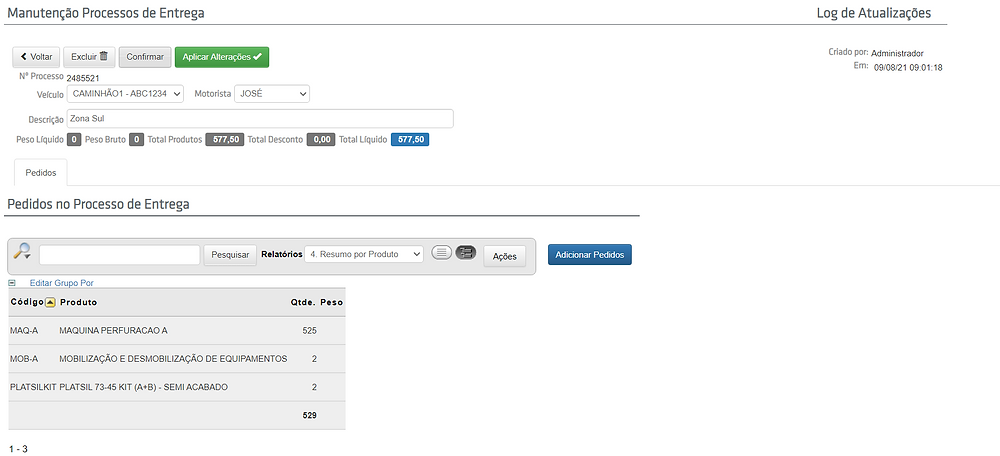
Task: Collapse the Editar Grupo Por control
Action: (x=12, y=283)
